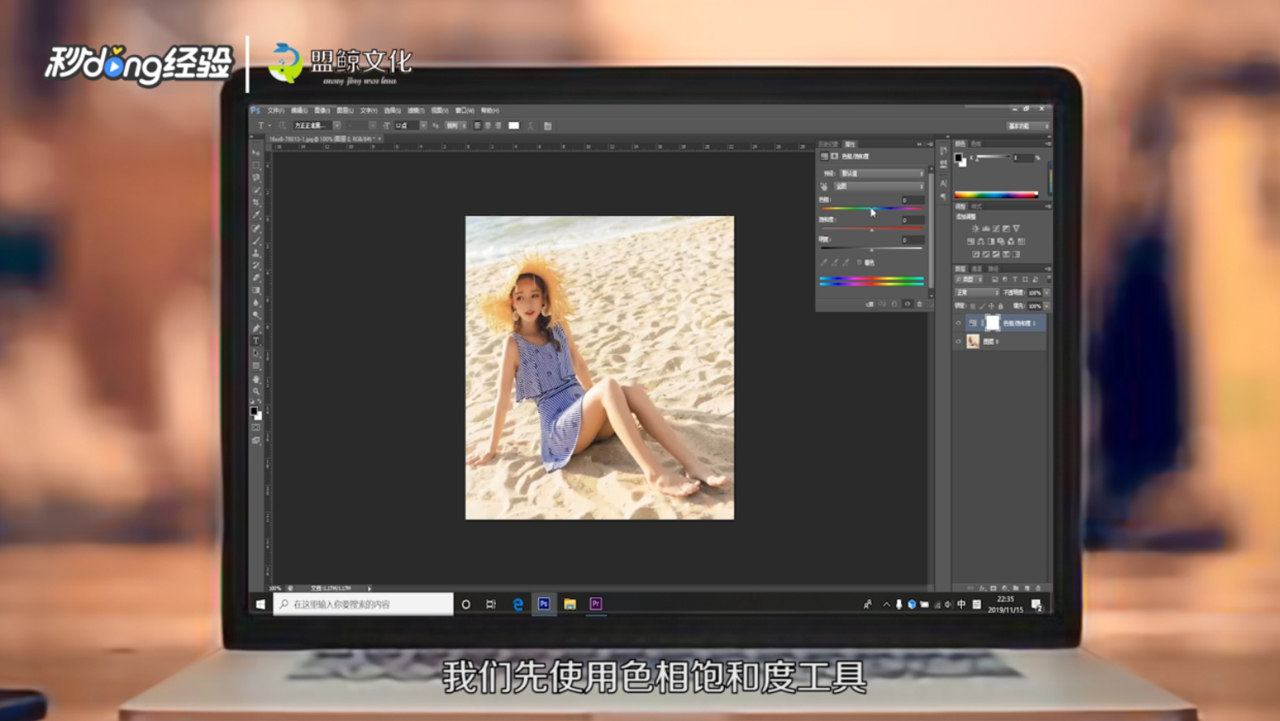Open character panel from type options bar
The image size is (1280, 721).
(x=548, y=126)
